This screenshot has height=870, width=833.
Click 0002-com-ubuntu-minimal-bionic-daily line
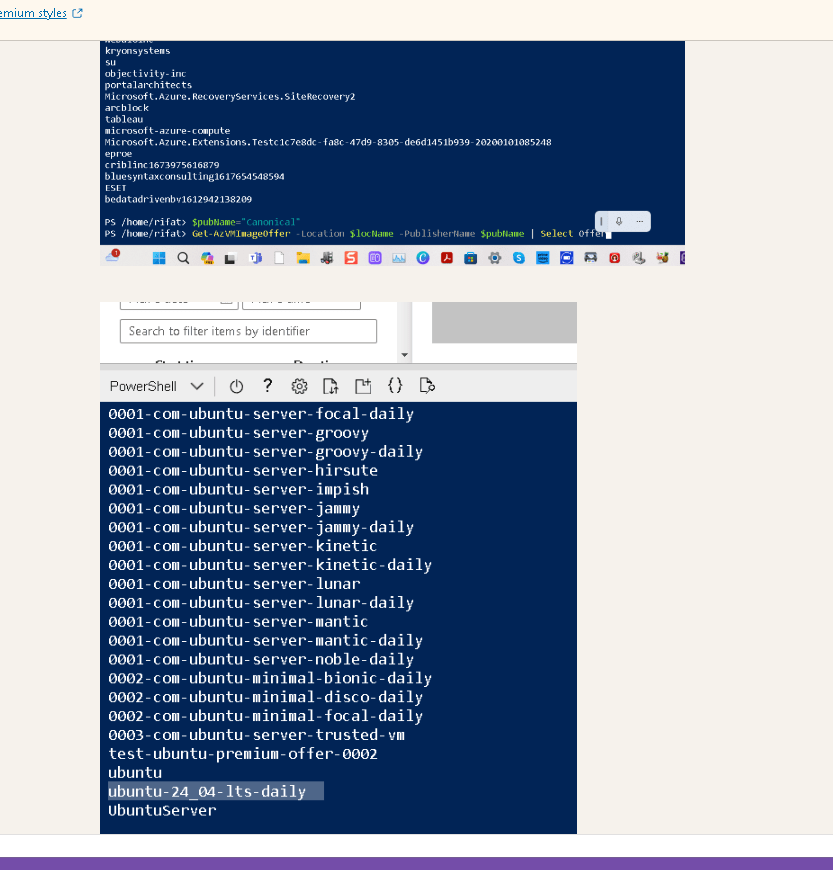[270, 678]
